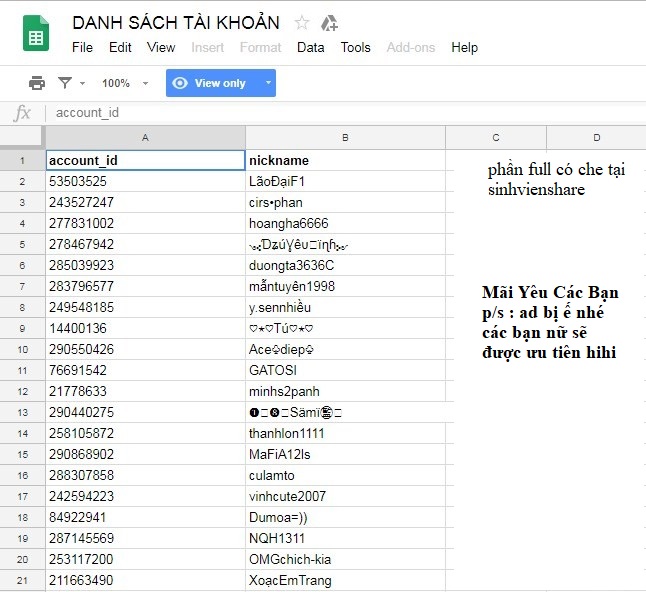
Task: Open the View menu
Action: (161, 47)
